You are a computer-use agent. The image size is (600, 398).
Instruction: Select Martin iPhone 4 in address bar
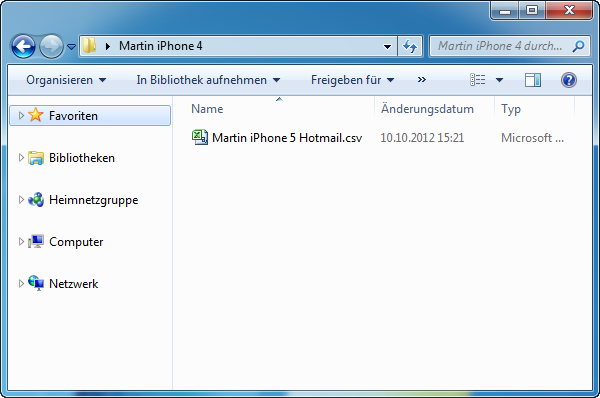(160, 46)
